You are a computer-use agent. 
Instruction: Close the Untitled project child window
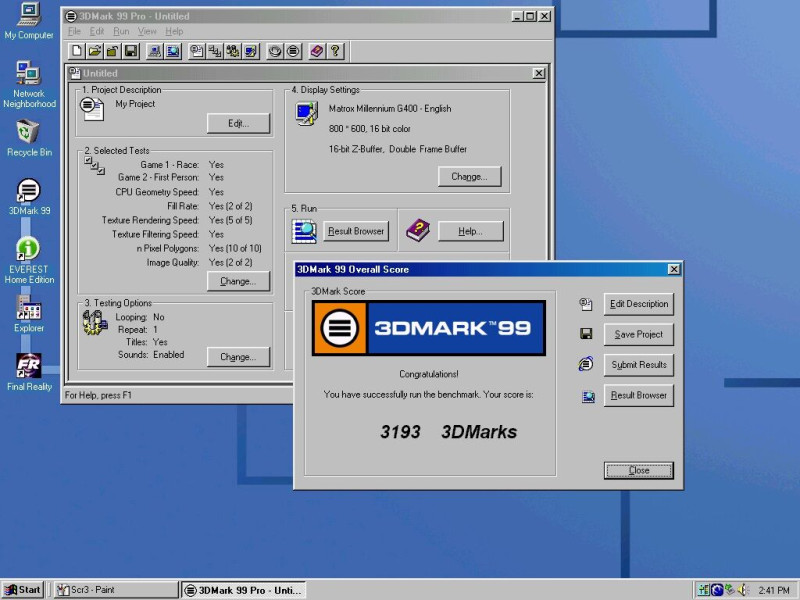click(x=539, y=73)
